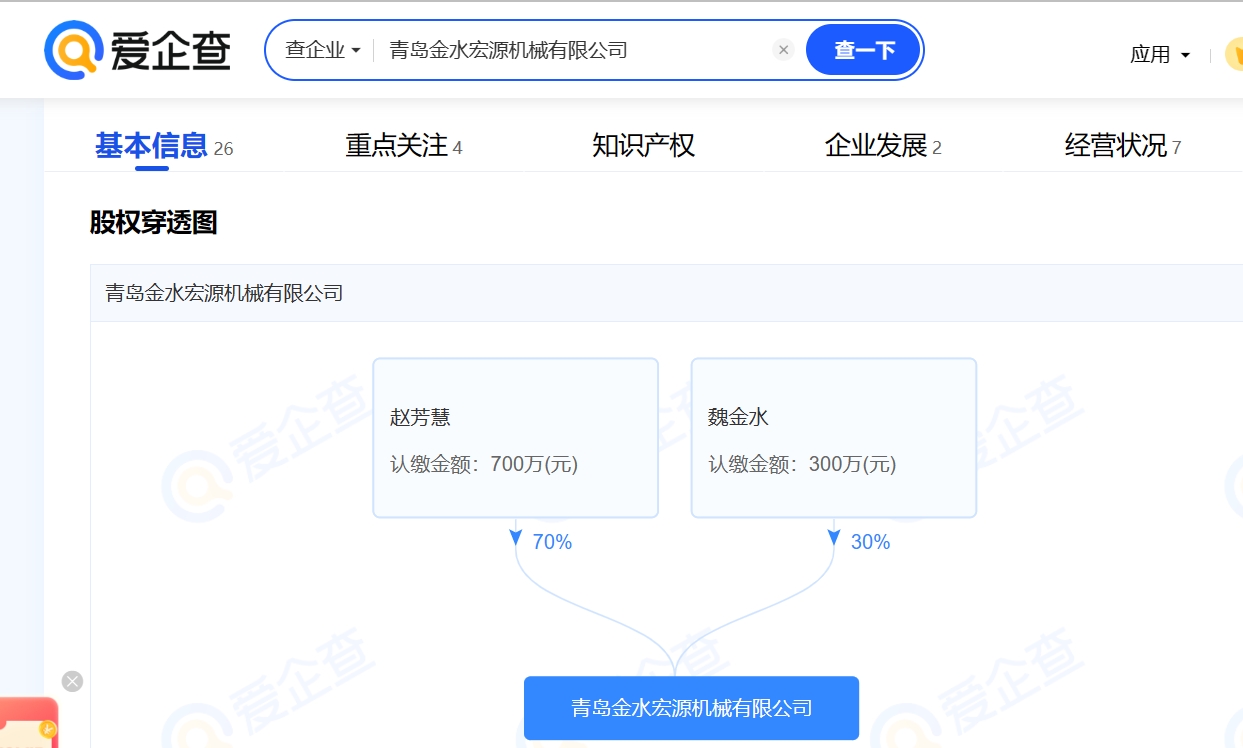Click the 爱企查 logo

coord(137,50)
